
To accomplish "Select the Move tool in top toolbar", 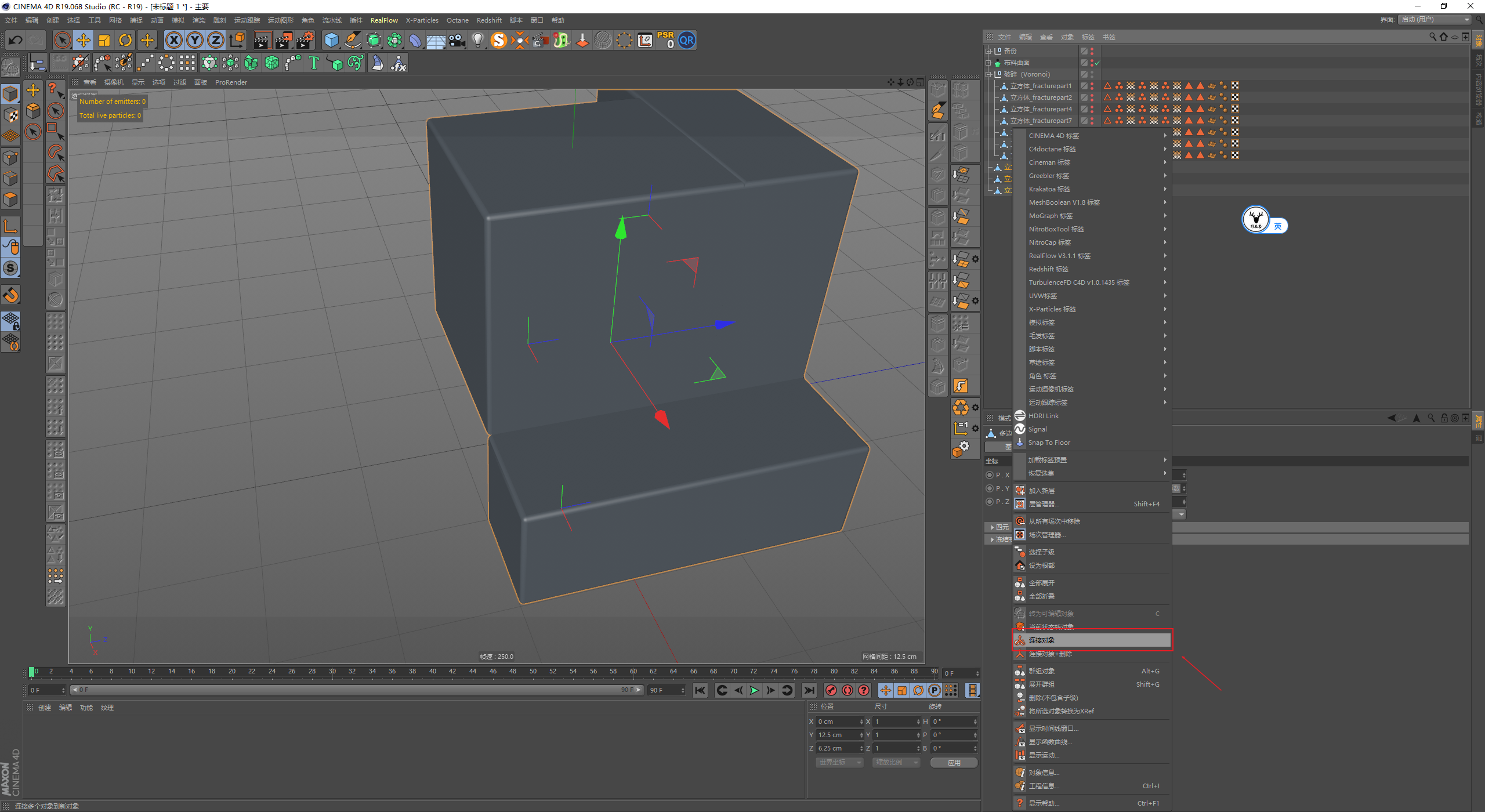I will (84, 40).
